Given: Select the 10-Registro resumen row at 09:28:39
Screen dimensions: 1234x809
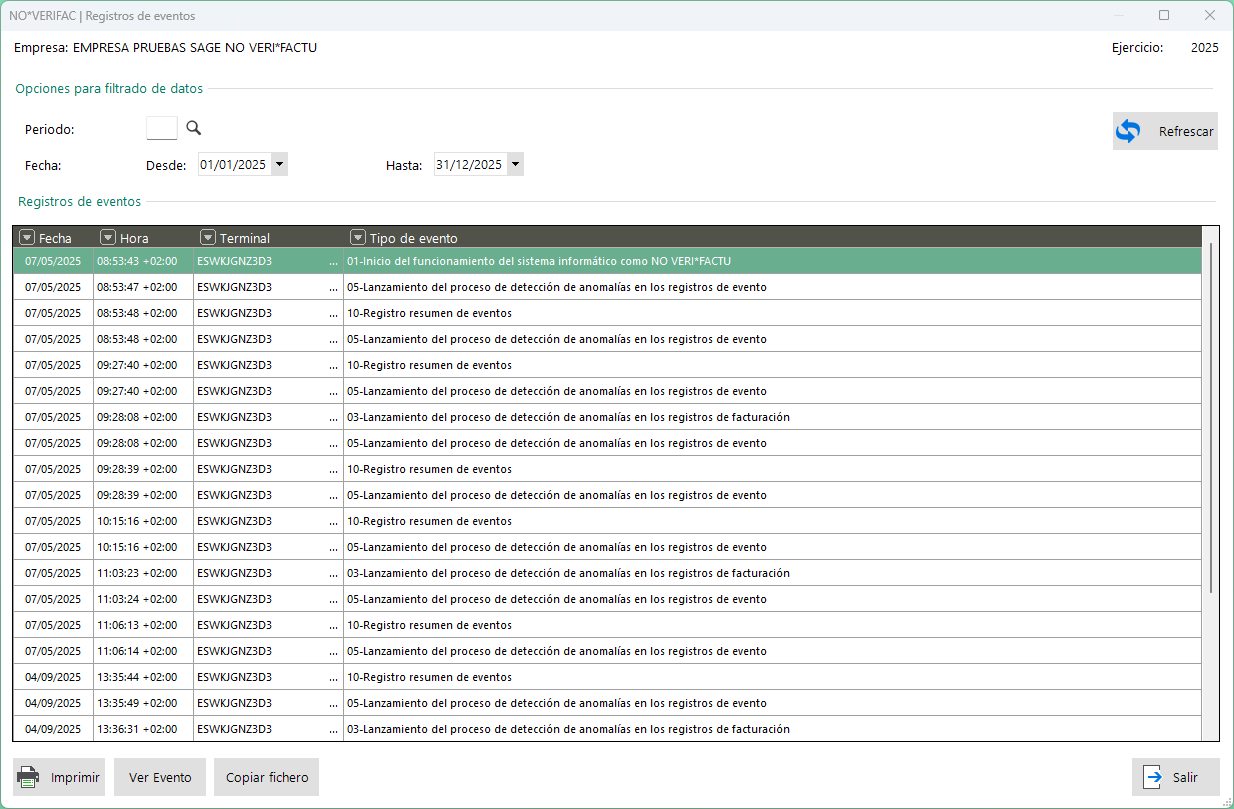Looking at the screenshot, I should (607, 469).
